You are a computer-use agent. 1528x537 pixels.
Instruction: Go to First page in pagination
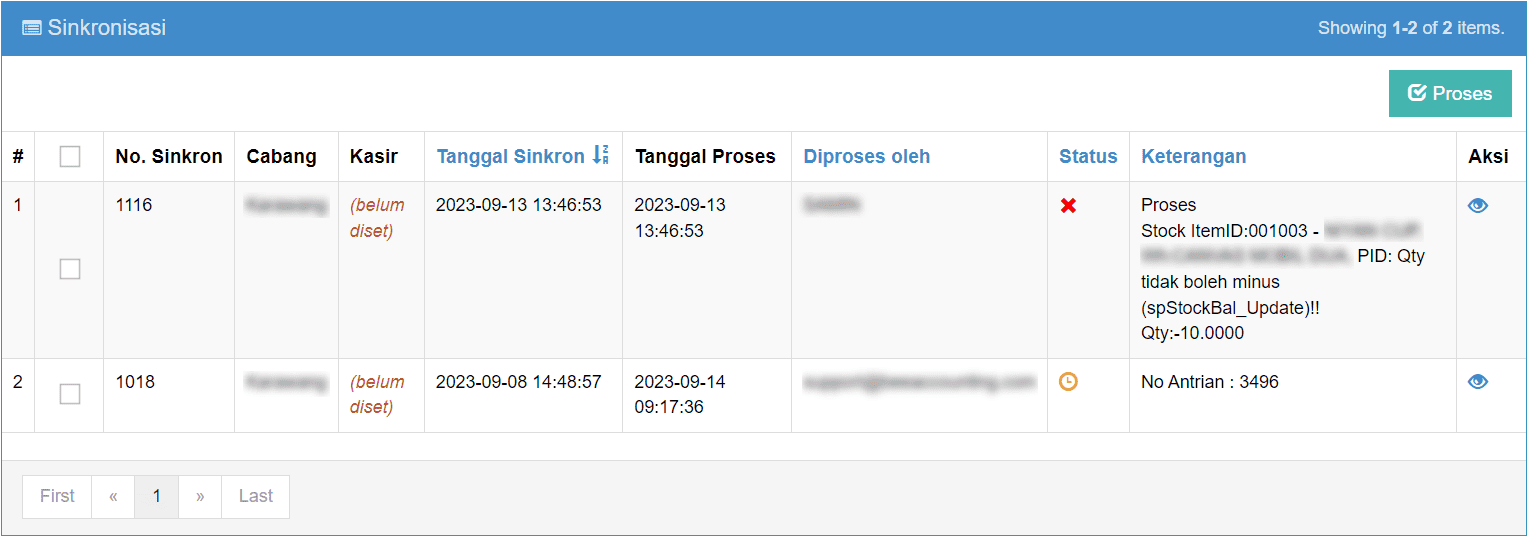click(57, 496)
